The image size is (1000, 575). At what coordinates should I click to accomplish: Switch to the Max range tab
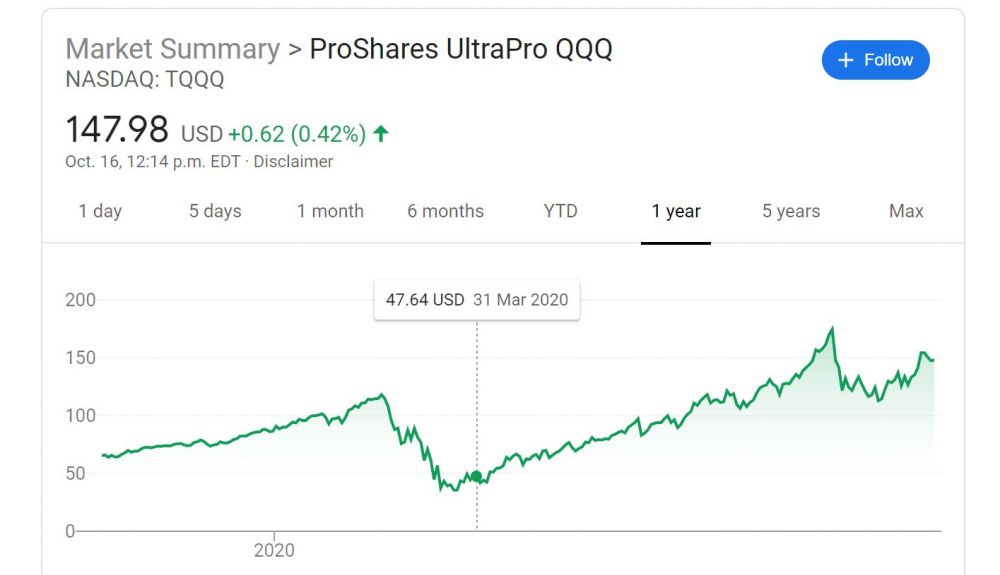pos(906,211)
